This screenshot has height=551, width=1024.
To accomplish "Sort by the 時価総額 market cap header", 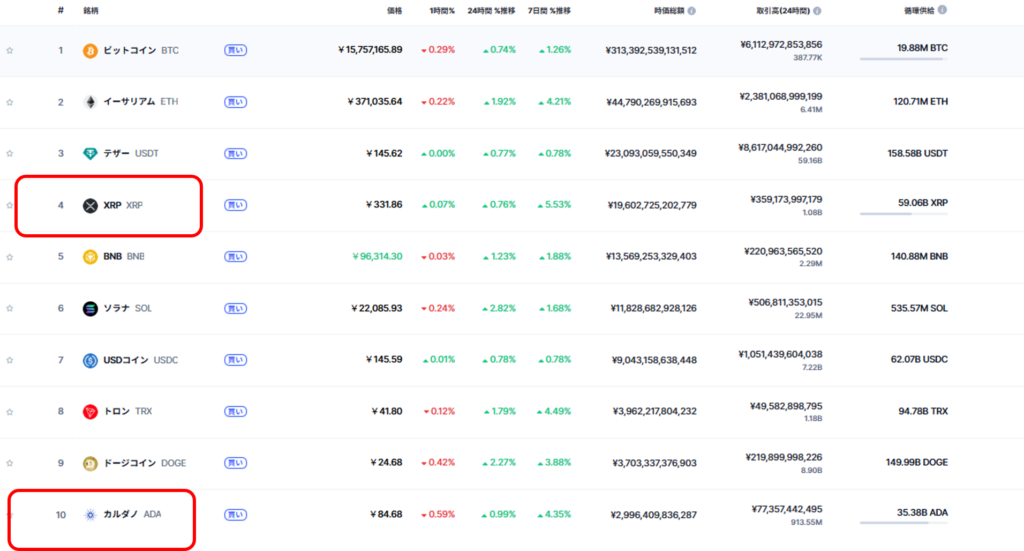I will coord(669,10).
